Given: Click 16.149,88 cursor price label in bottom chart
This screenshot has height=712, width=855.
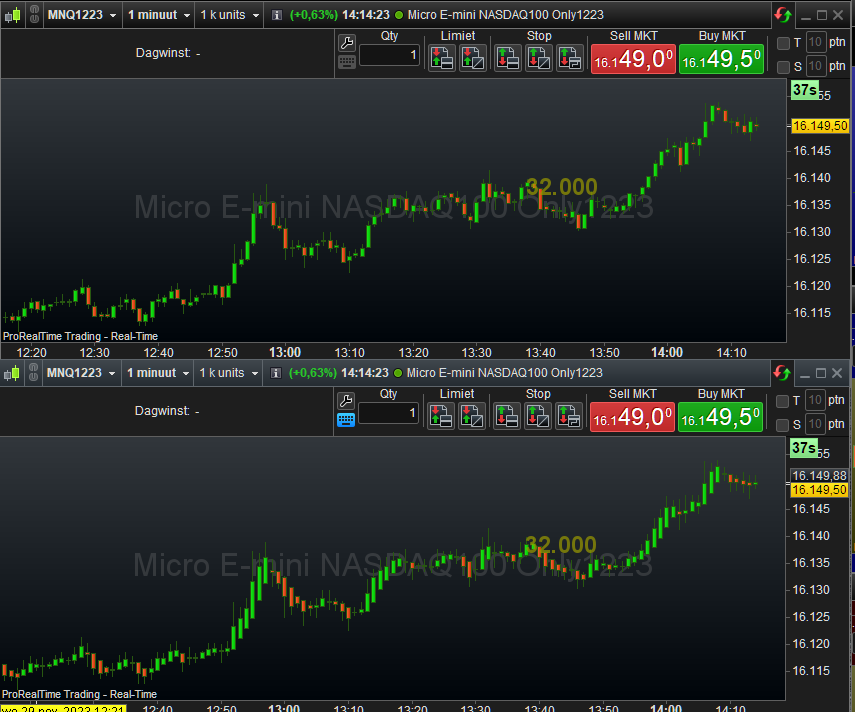Looking at the screenshot, I should click(819, 475).
